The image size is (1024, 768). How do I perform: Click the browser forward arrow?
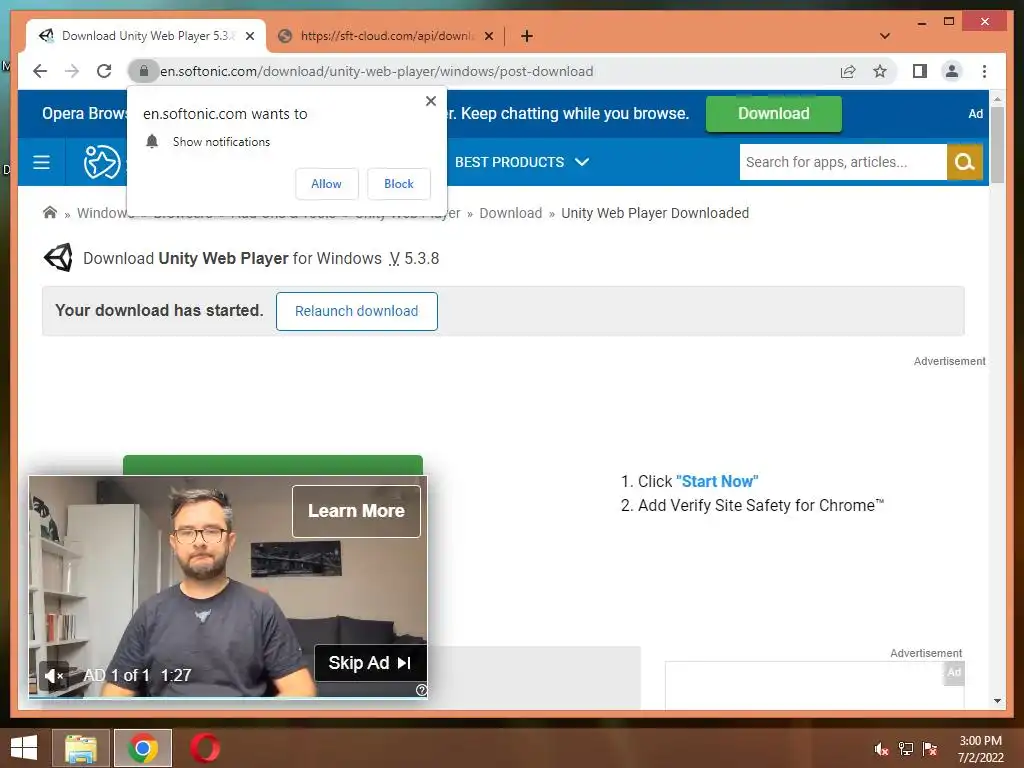point(72,71)
